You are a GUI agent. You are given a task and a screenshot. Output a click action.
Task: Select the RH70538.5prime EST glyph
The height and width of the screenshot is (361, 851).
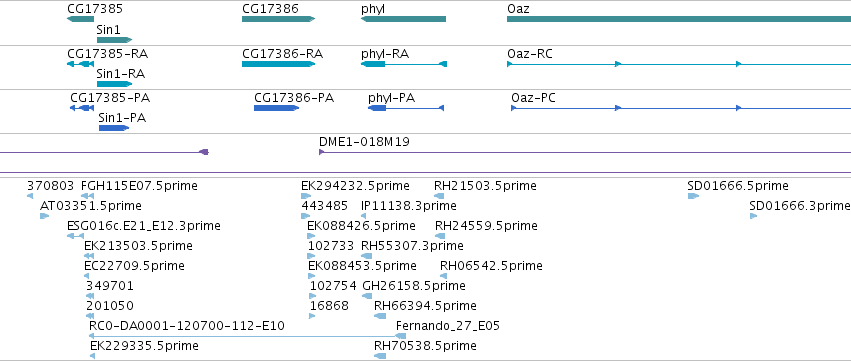click(380, 356)
